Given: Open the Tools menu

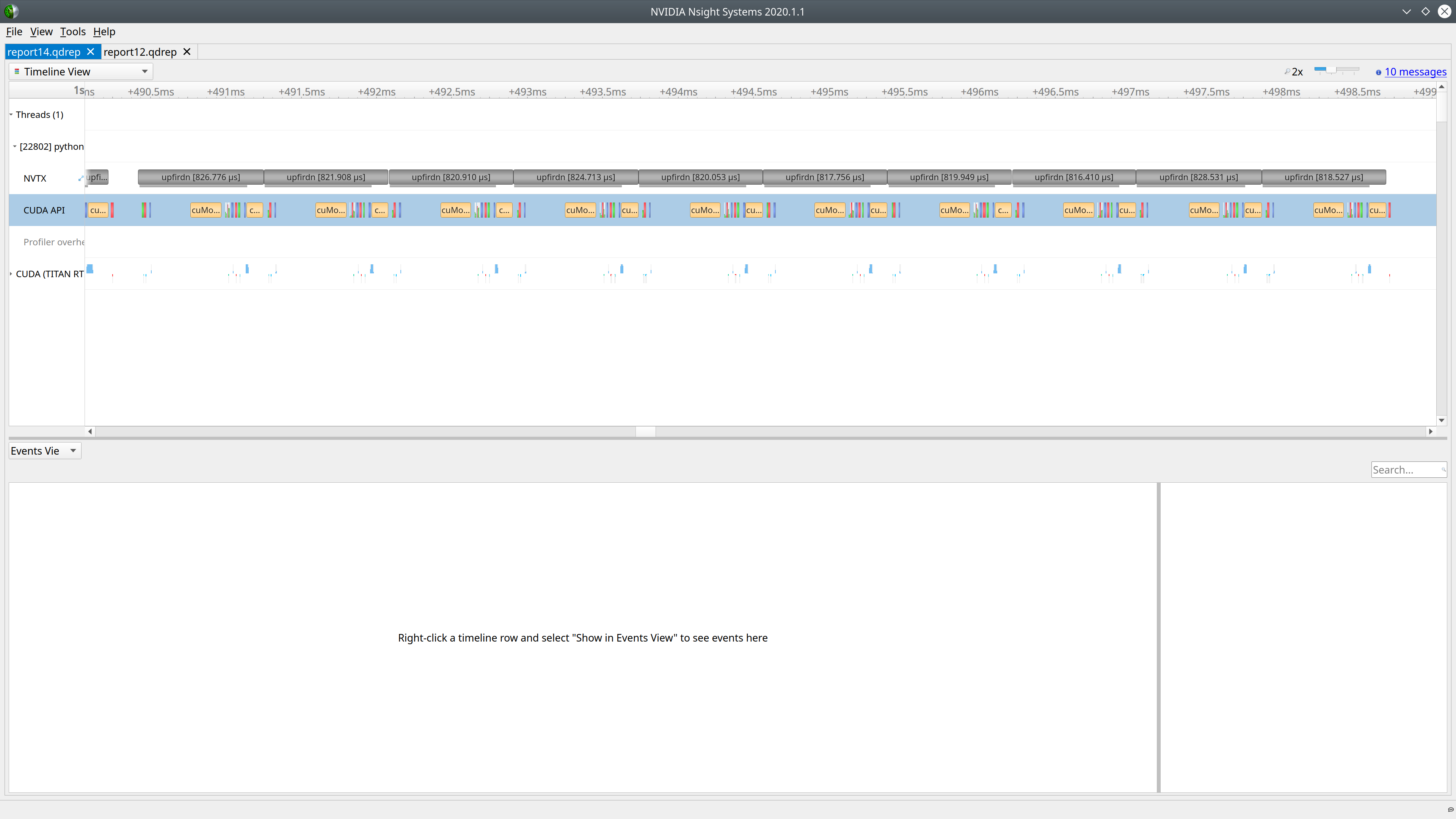Looking at the screenshot, I should [72, 31].
